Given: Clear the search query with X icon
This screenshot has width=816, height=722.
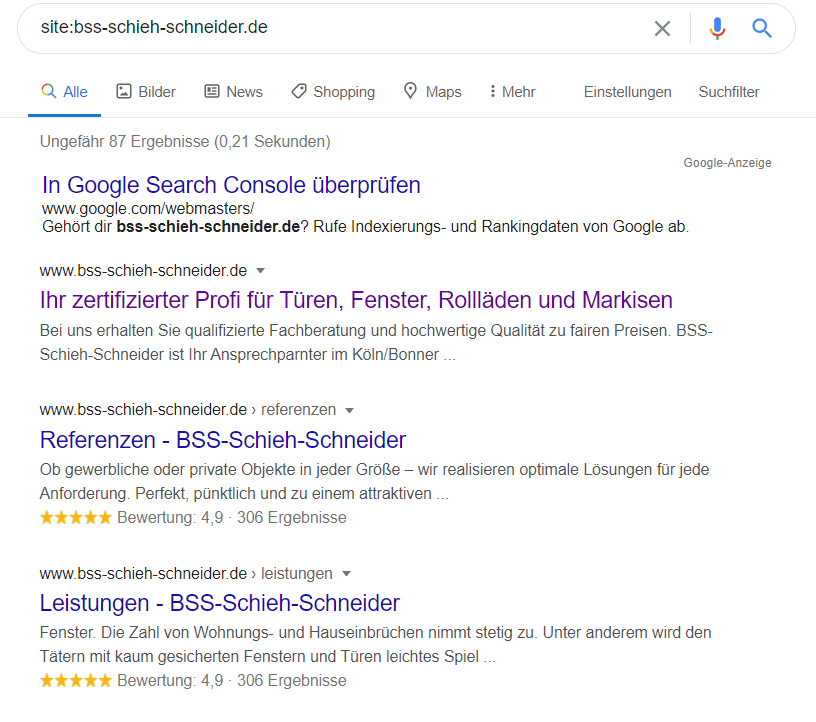Looking at the screenshot, I should tap(662, 28).
